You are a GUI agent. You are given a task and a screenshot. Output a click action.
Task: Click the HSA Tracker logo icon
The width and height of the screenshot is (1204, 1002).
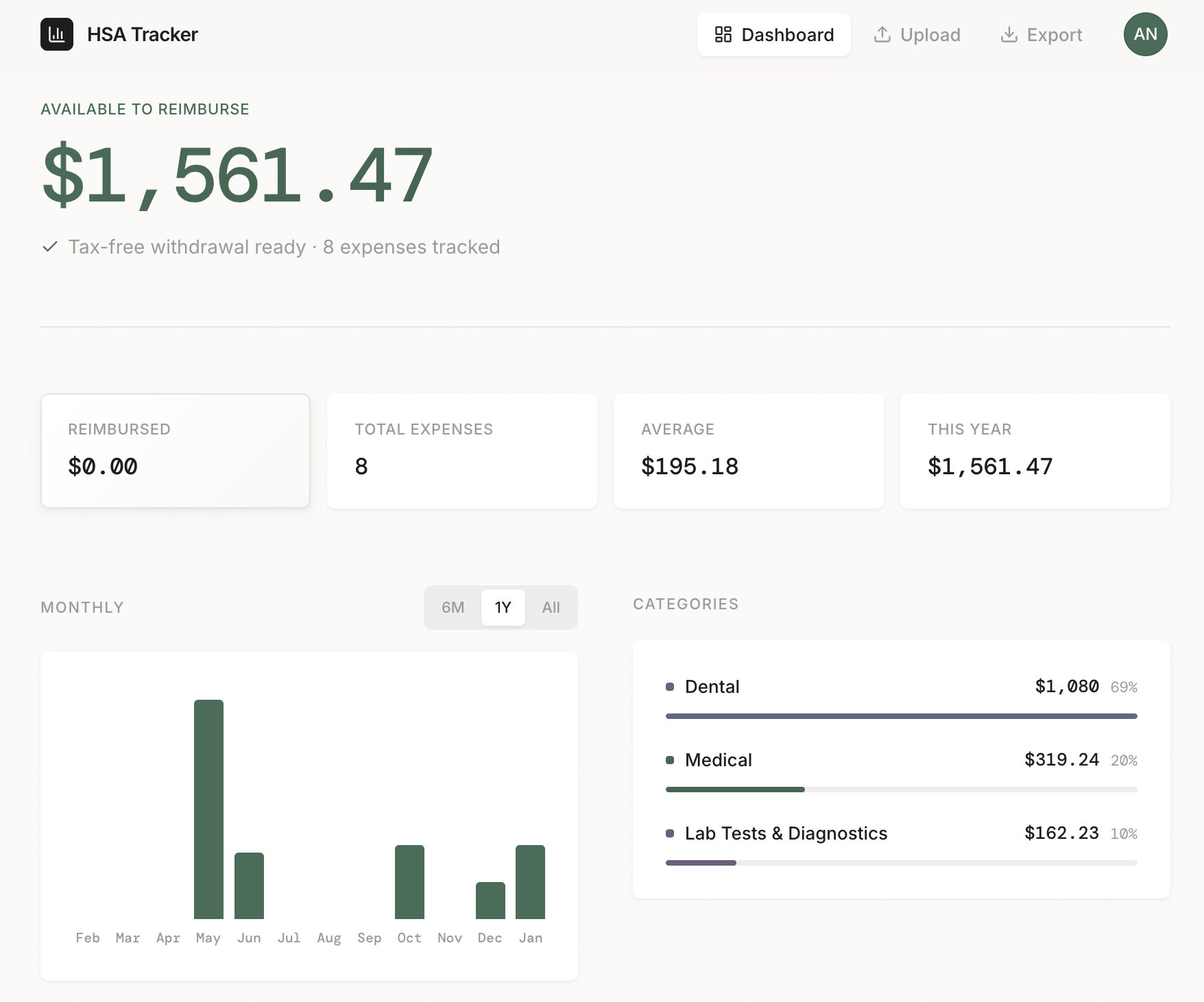57,34
